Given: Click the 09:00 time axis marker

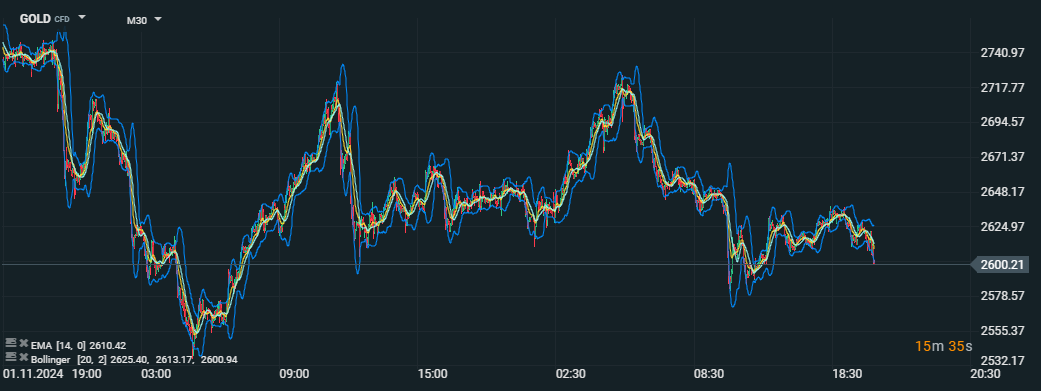Looking at the screenshot, I should coord(294,374).
